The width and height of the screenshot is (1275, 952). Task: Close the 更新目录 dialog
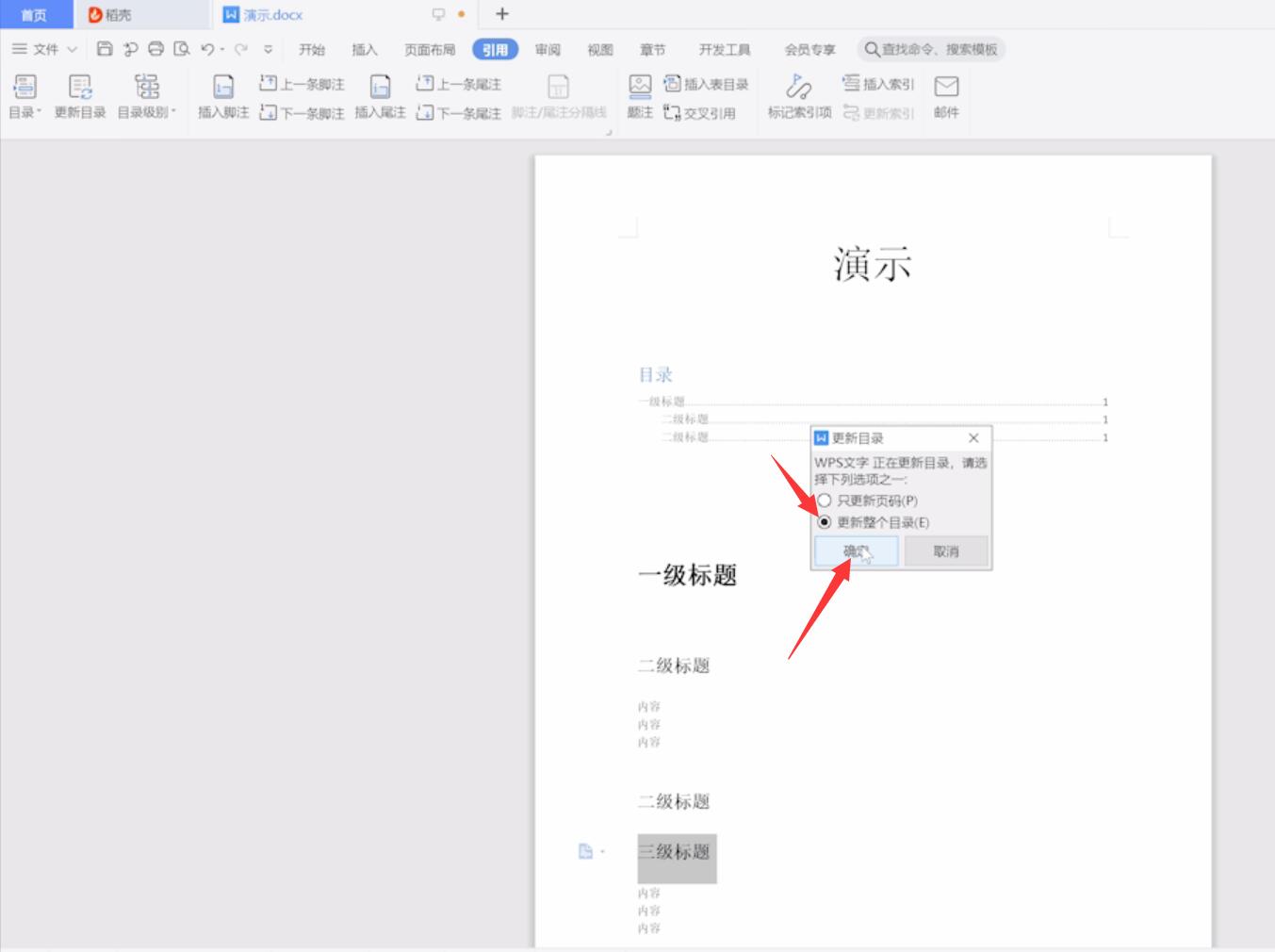coord(973,438)
